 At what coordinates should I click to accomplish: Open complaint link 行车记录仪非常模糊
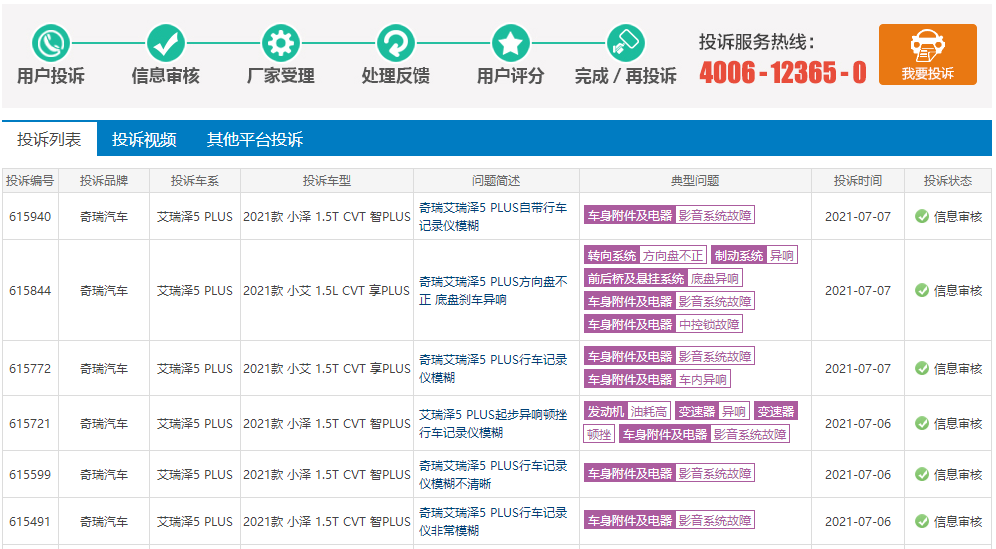(493, 522)
